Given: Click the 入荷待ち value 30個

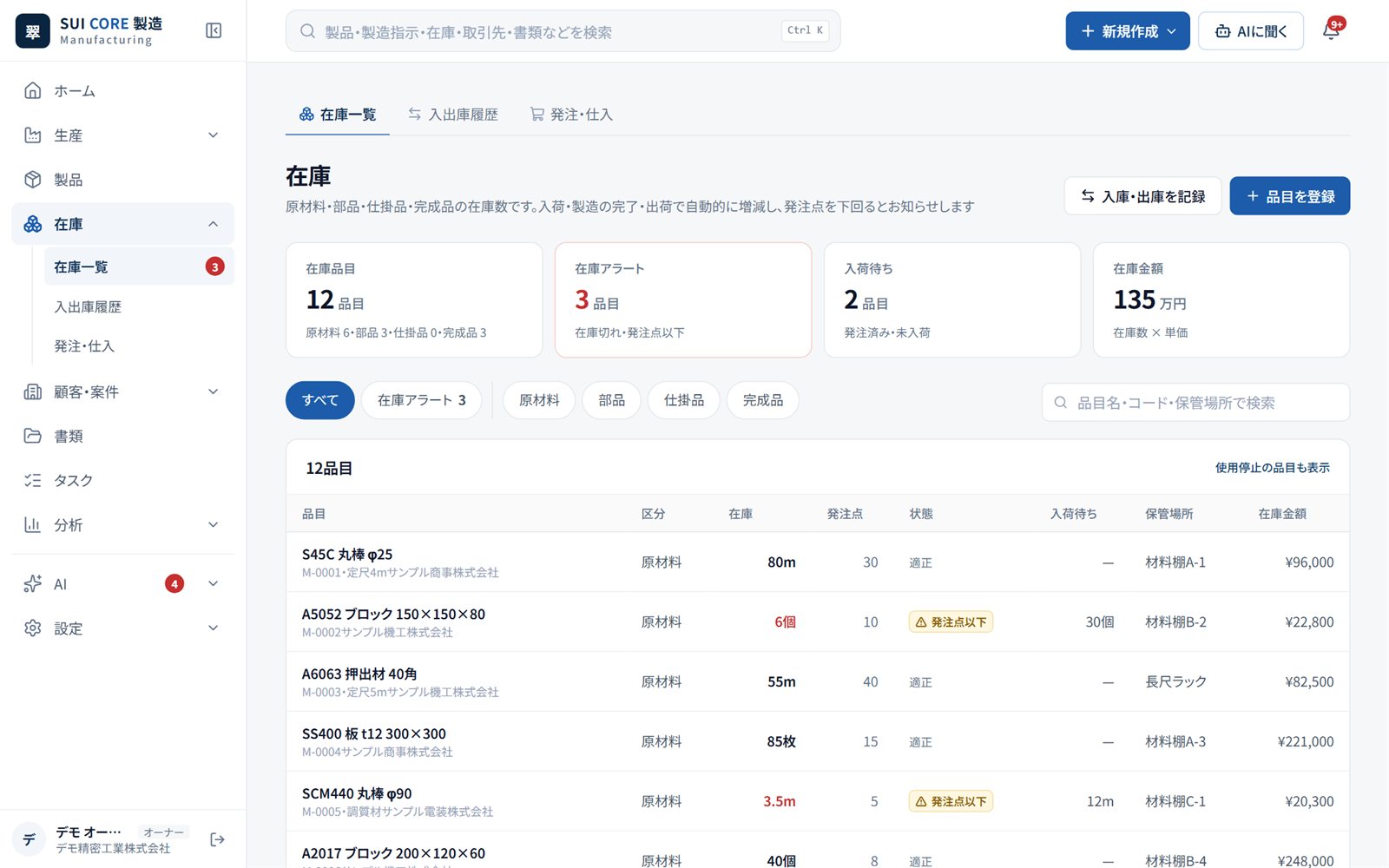Looking at the screenshot, I should tap(1100, 622).
